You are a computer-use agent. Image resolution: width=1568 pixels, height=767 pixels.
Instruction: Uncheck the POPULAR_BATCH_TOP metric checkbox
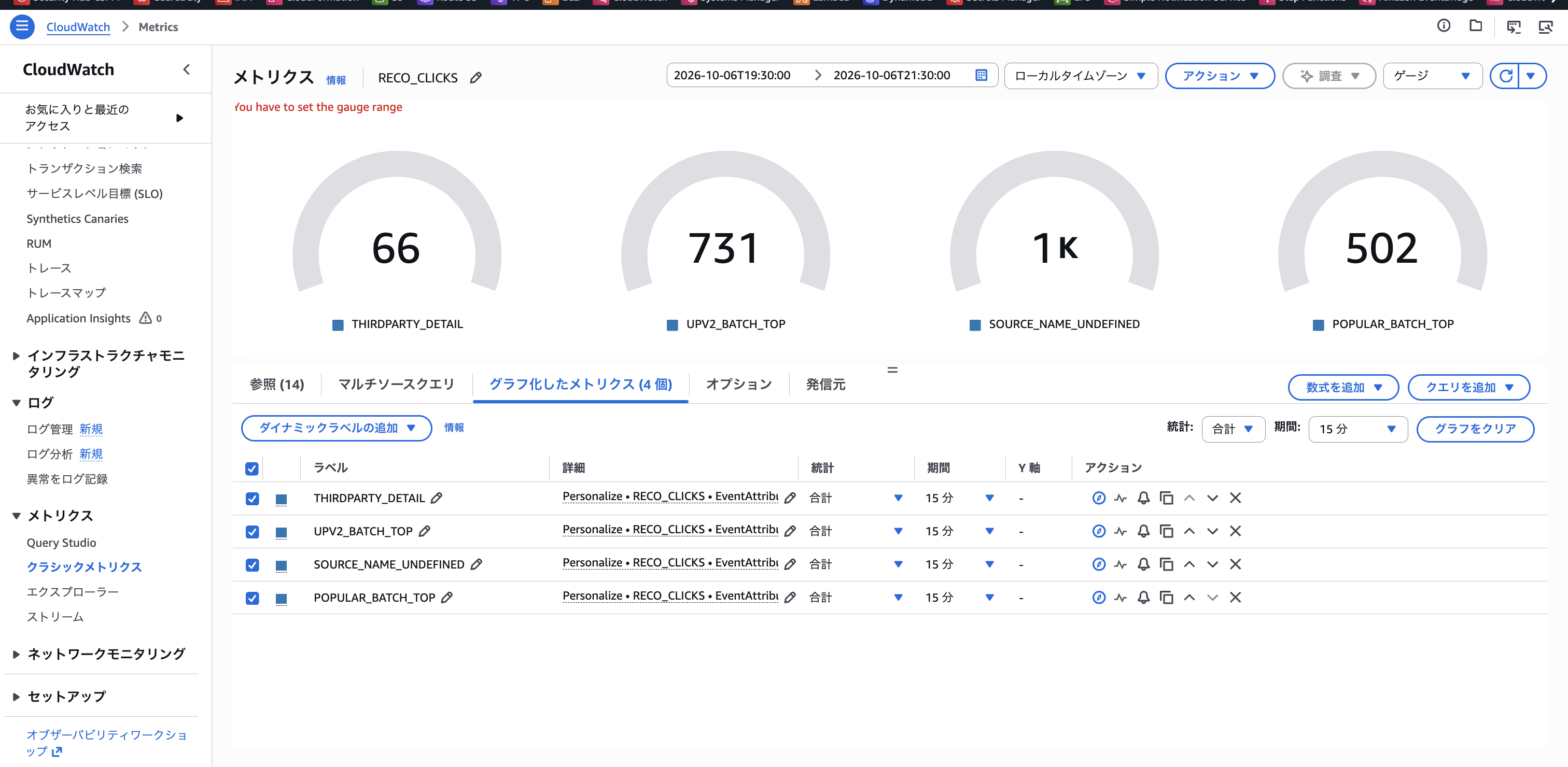(x=252, y=599)
